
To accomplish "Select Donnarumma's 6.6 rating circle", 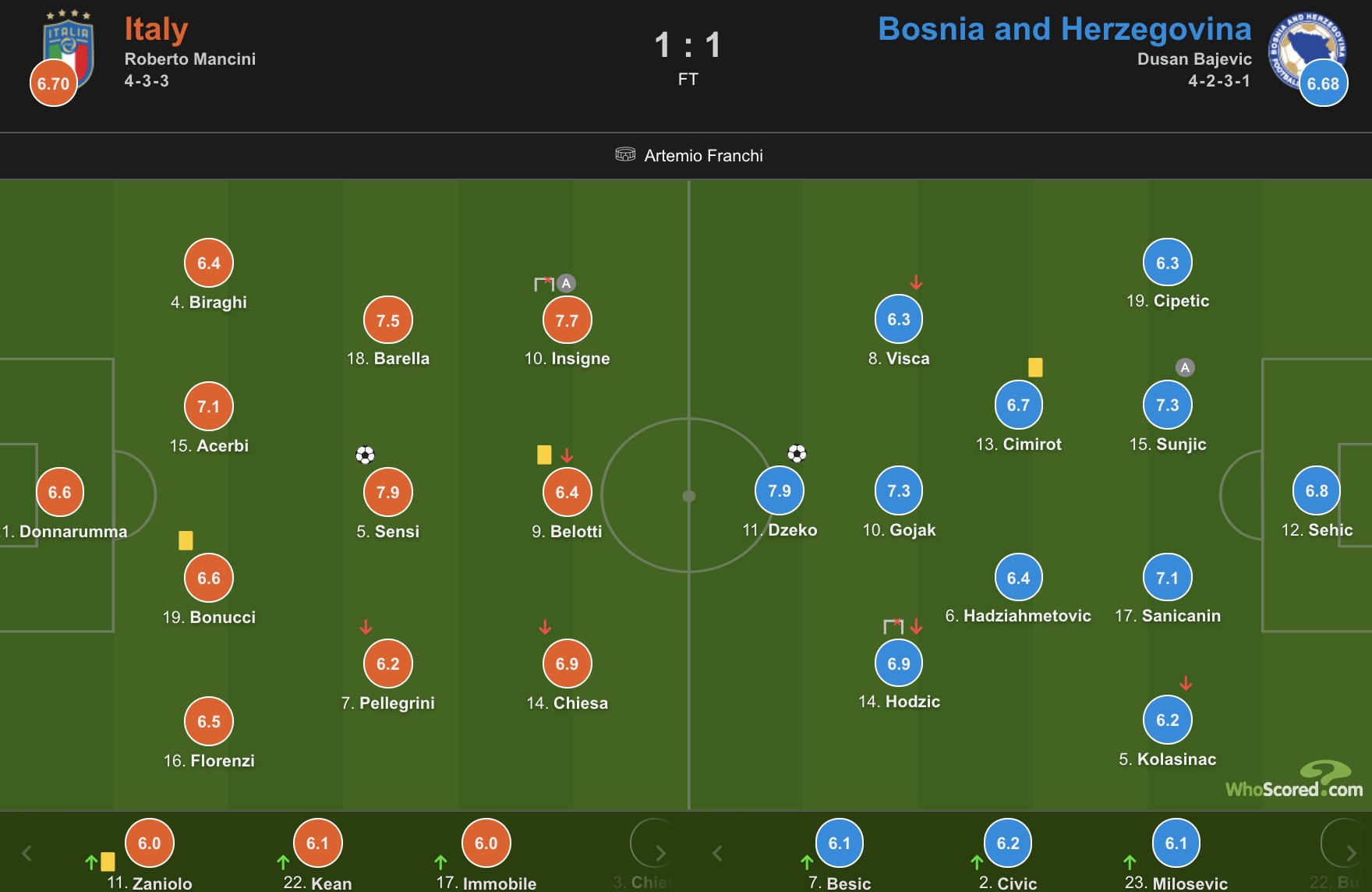I will [60, 492].
